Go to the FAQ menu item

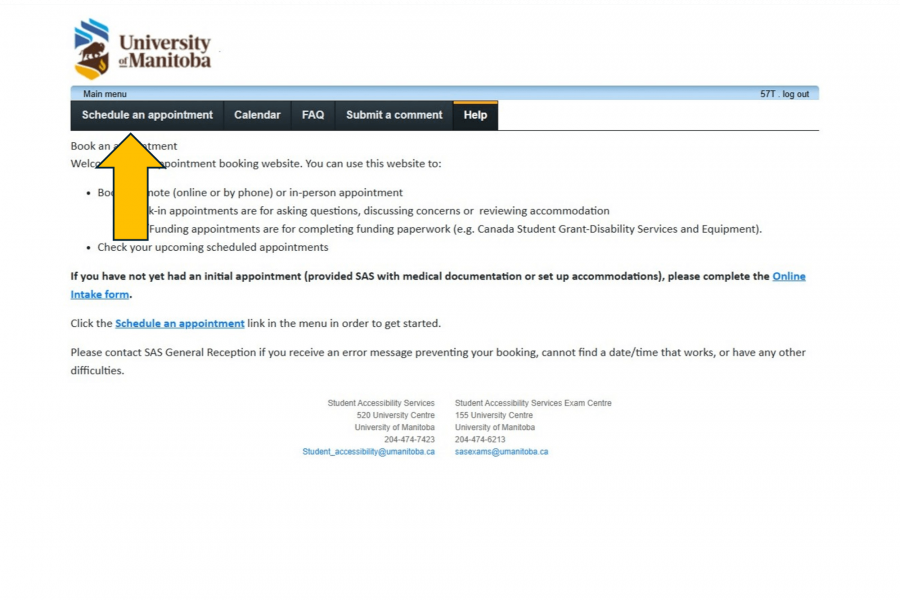click(x=313, y=115)
